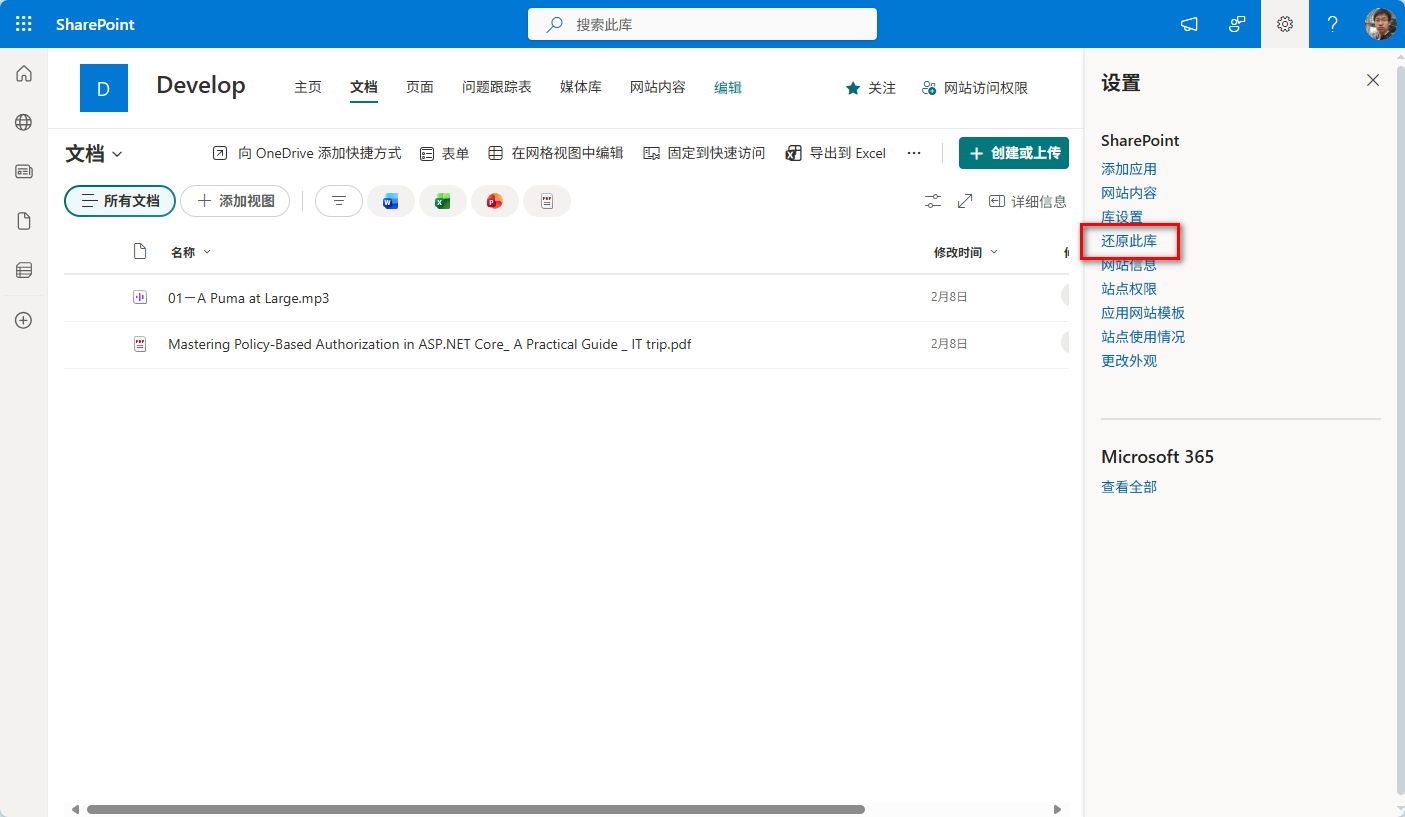Click 编辑 in site navigation
Viewport: 1405px width, 817px height.
coord(728,87)
